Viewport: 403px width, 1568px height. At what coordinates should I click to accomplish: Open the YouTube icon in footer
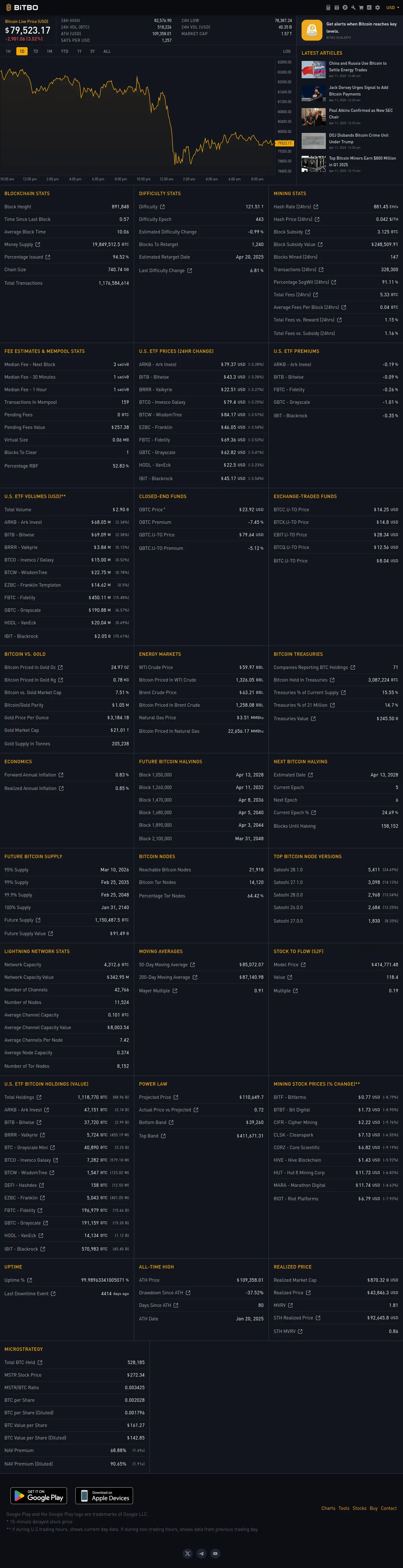215,1553
